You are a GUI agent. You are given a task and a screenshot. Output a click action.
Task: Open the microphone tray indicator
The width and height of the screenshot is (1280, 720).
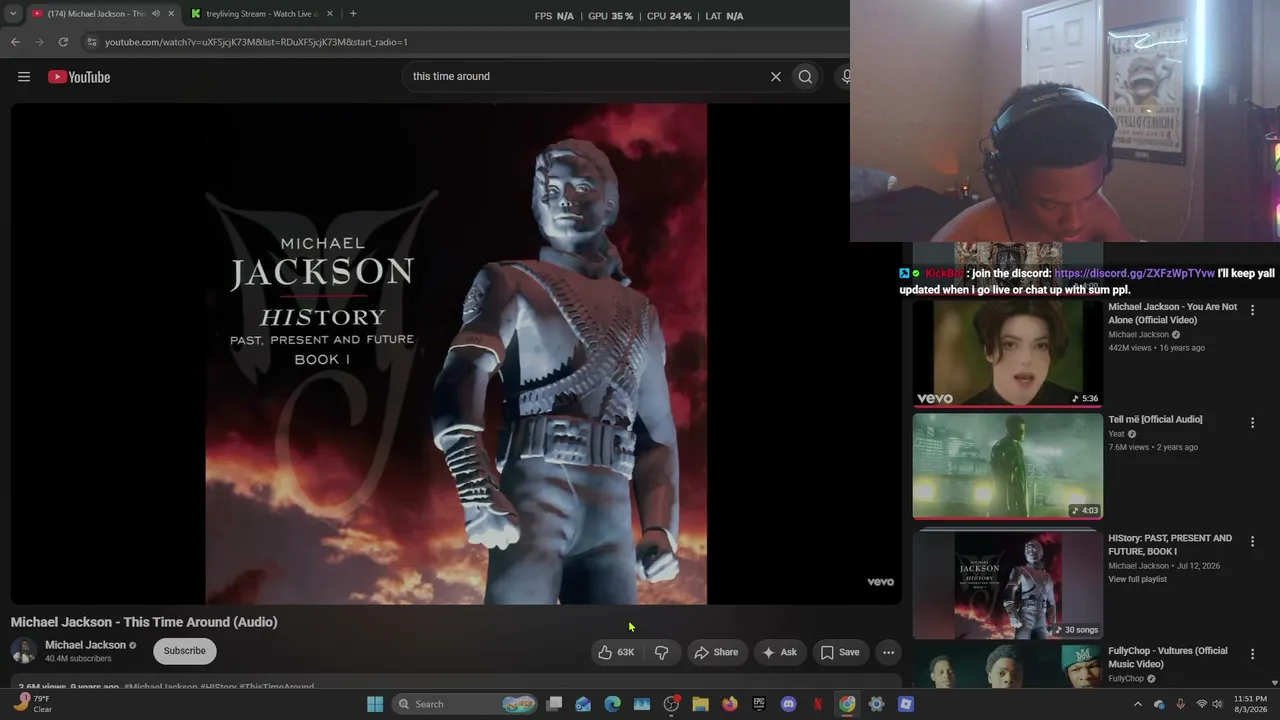(x=1181, y=704)
